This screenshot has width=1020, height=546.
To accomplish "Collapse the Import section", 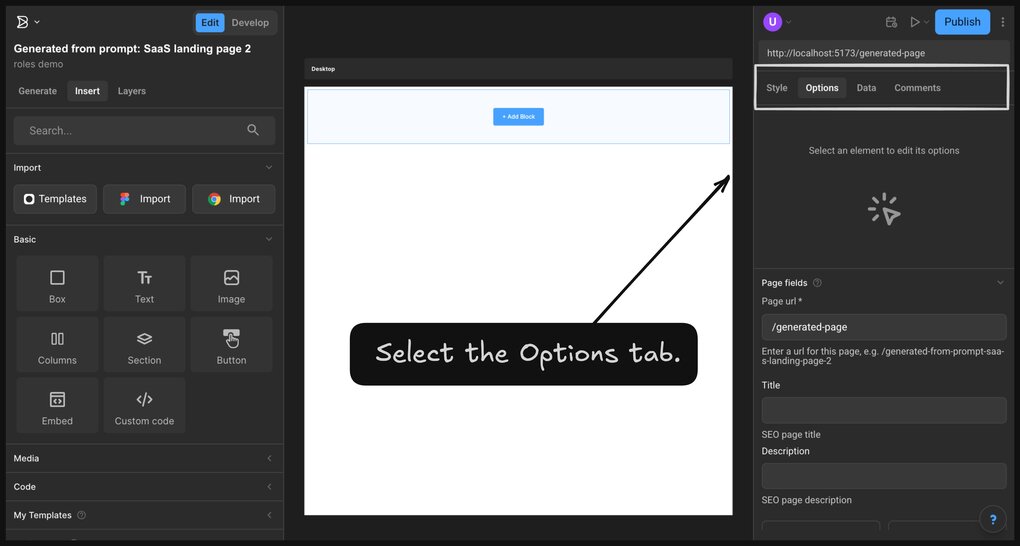I will click(x=269, y=167).
